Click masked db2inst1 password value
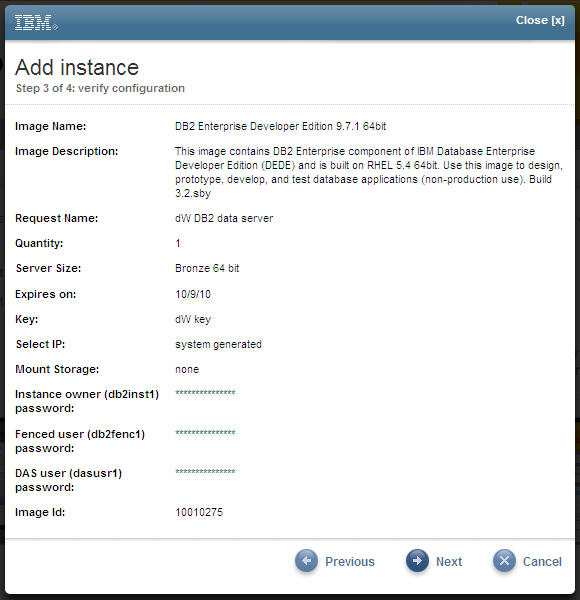Viewport: 580px width, 600px height. (x=205, y=393)
